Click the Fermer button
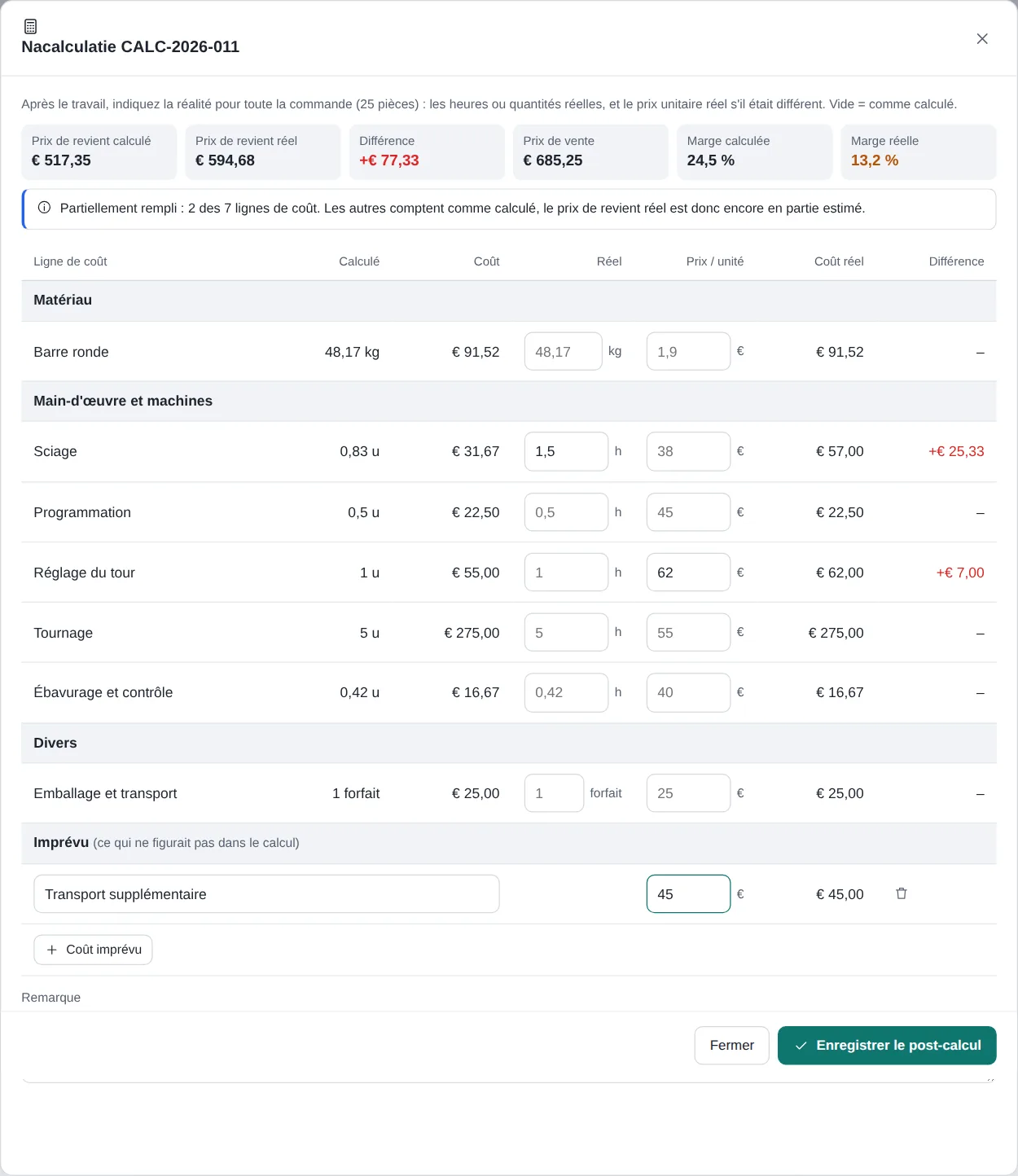Viewport: 1018px width, 1176px height. pyautogui.click(x=731, y=1046)
